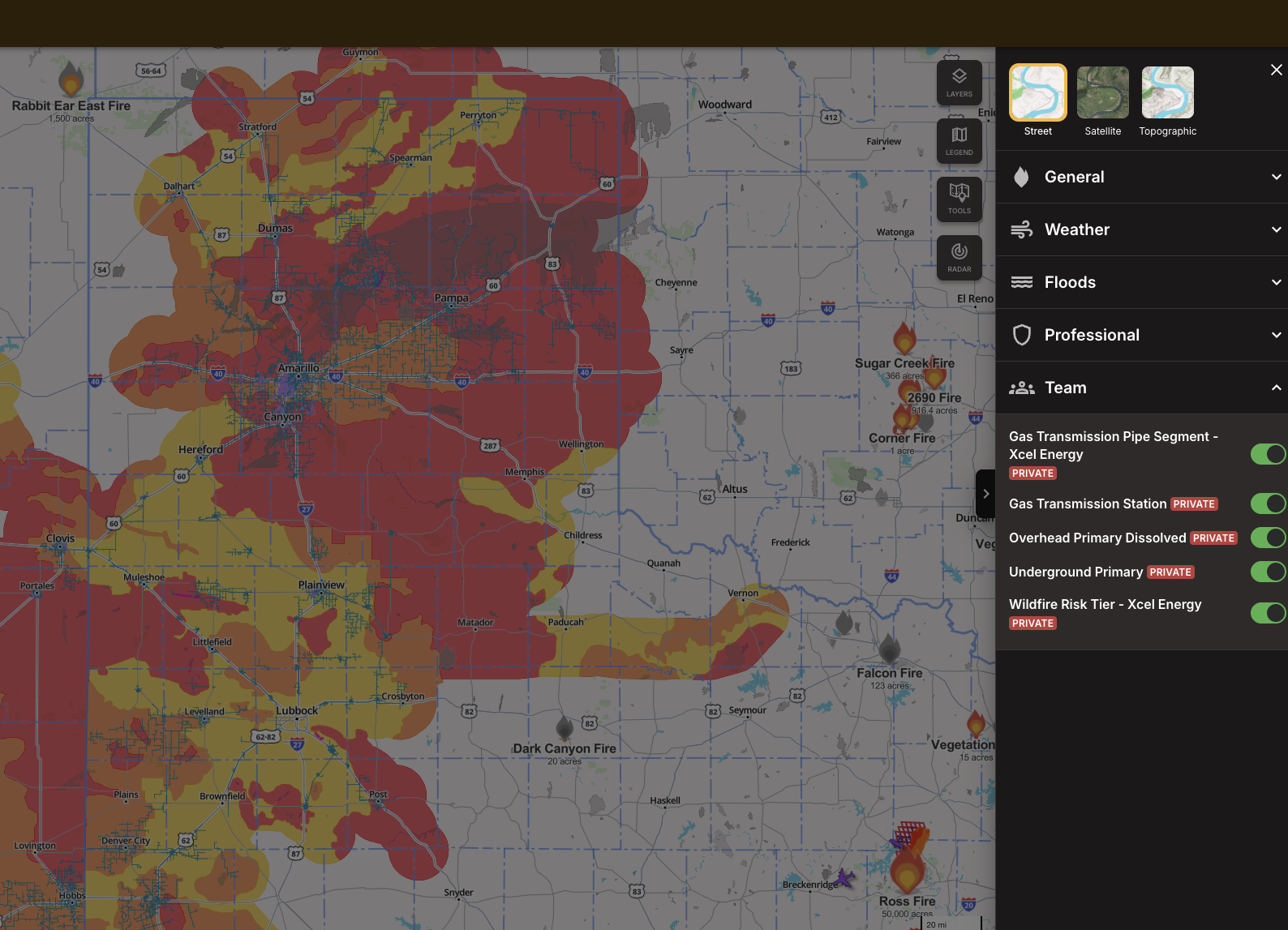Viewport: 1288px width, 930px height.
Task: Click the purple aircraft icon near Breckenridge
Action: (844, 877)
